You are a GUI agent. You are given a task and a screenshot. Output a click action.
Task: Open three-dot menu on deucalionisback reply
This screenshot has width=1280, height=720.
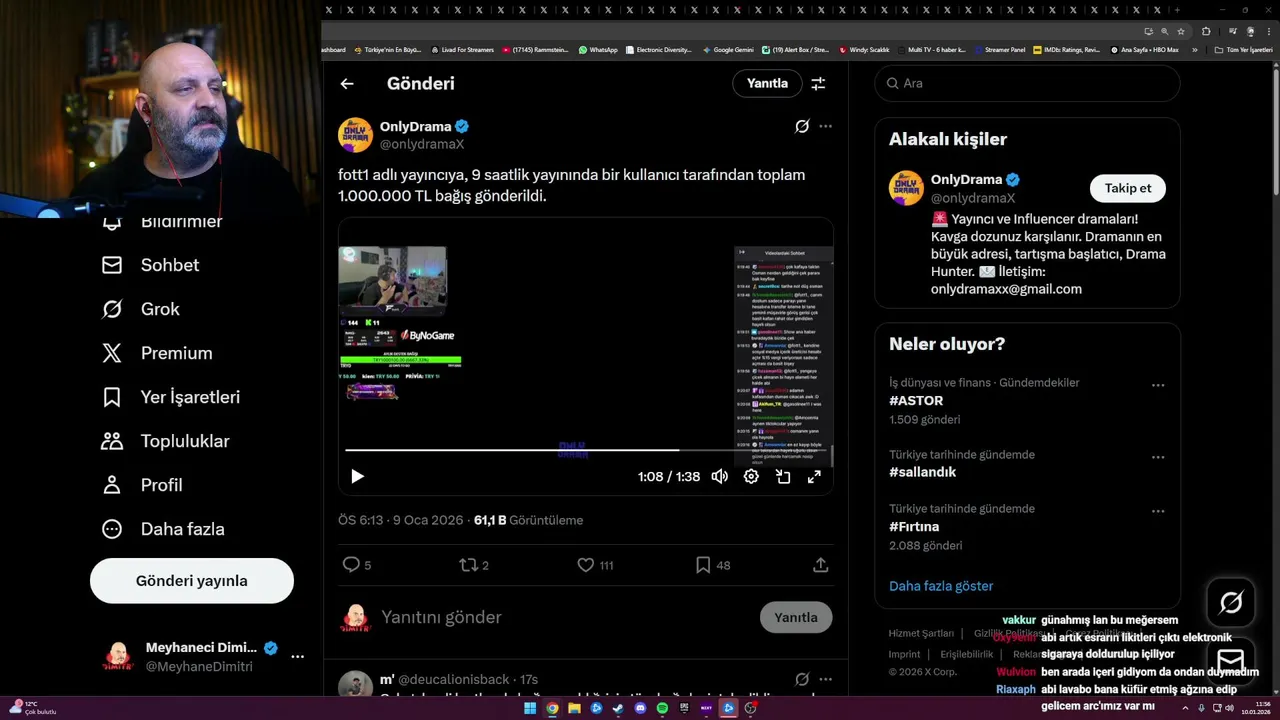(x=825, y=680)
